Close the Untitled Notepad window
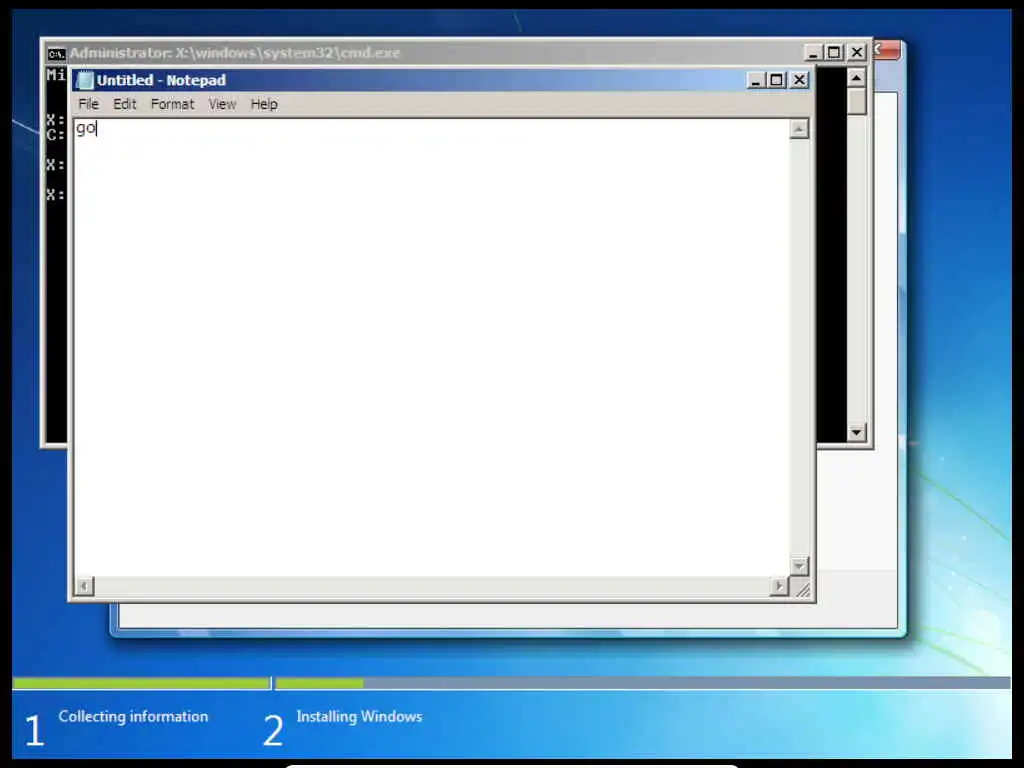 [799, 80]
